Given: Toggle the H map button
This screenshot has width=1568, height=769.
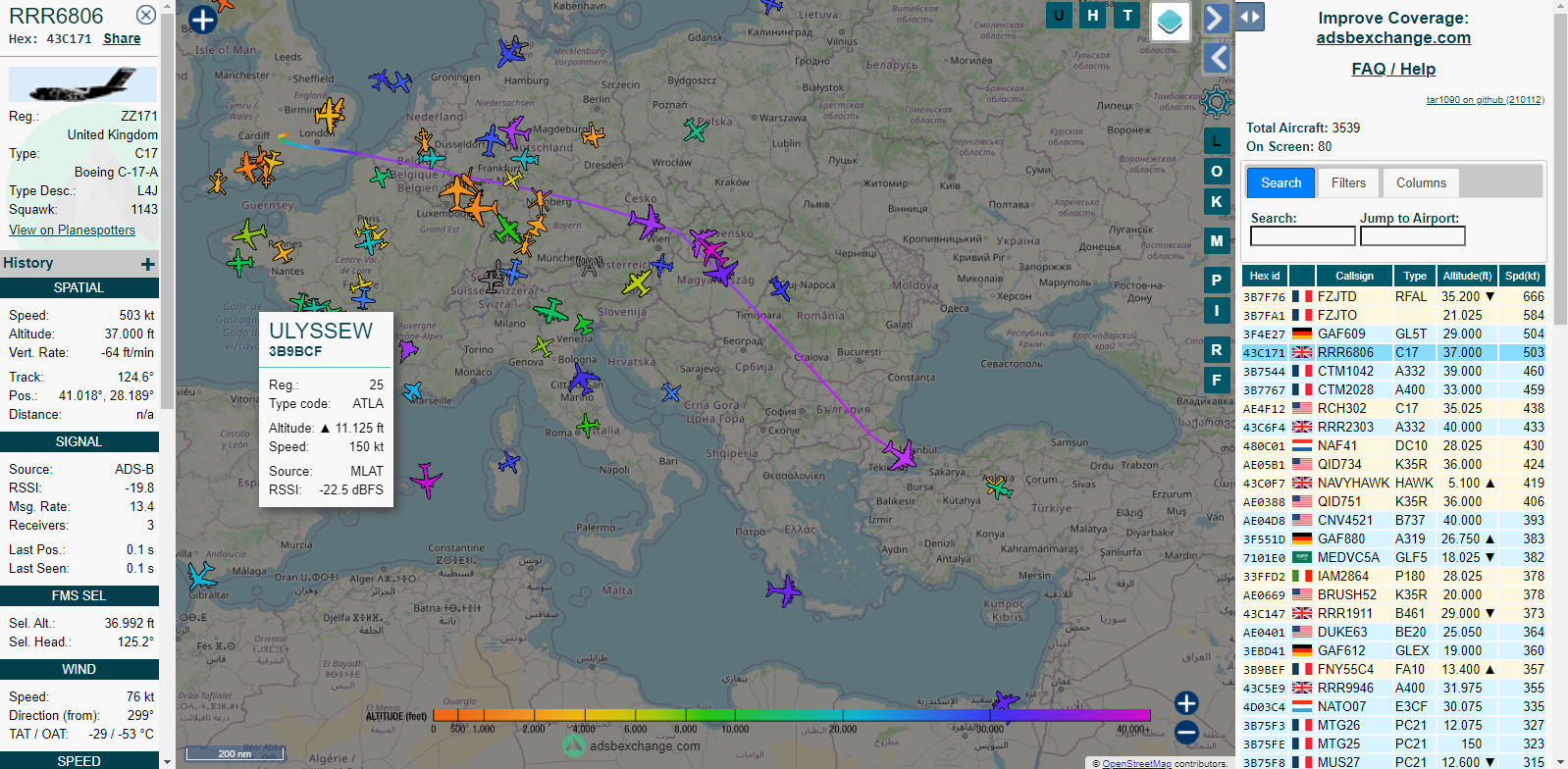Looking at the screenshot, I should 1093,15.
